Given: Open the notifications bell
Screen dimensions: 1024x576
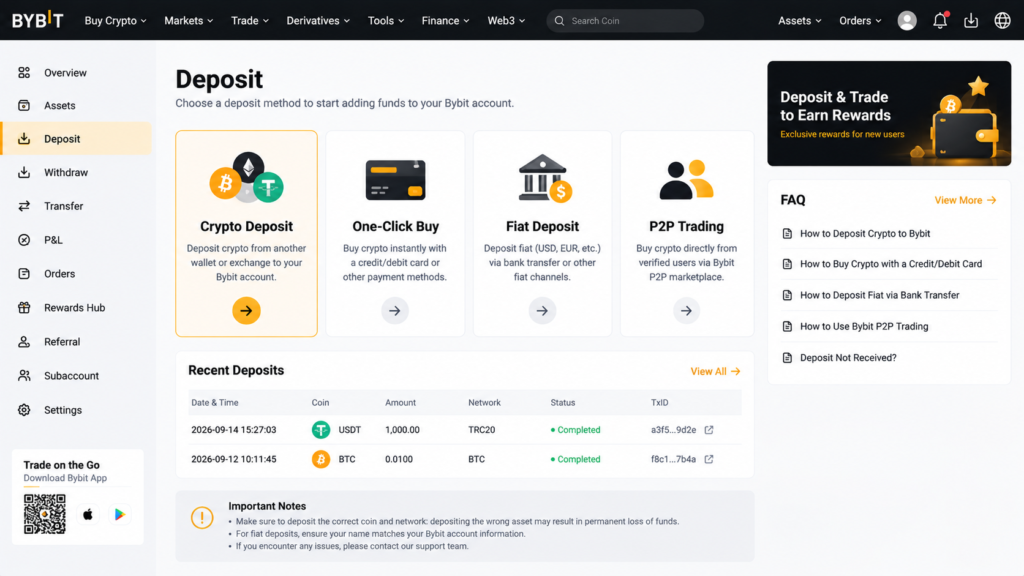Looking at the screenshot, I should 940,20.
